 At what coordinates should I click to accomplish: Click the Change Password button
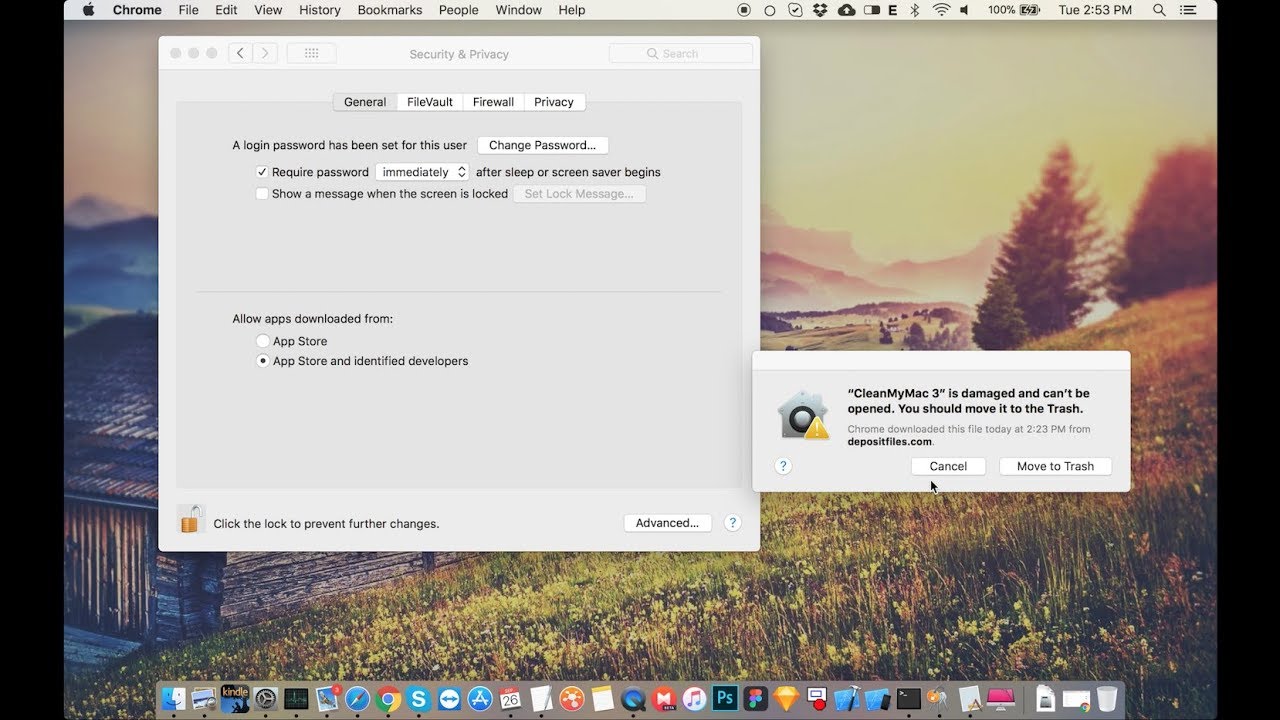pyautogui.click(x=542, y=145)
